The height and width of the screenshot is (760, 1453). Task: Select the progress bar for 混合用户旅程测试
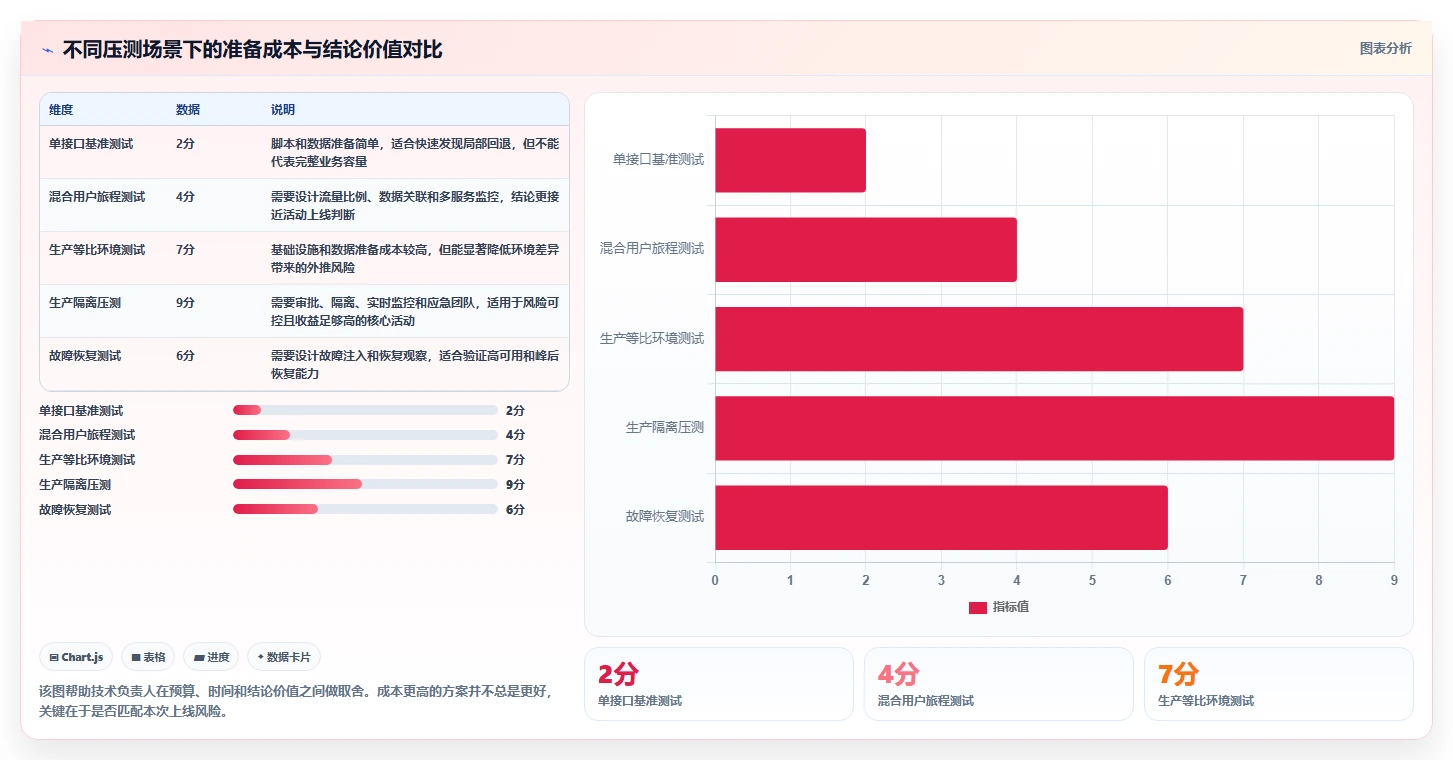pos(365,435)
